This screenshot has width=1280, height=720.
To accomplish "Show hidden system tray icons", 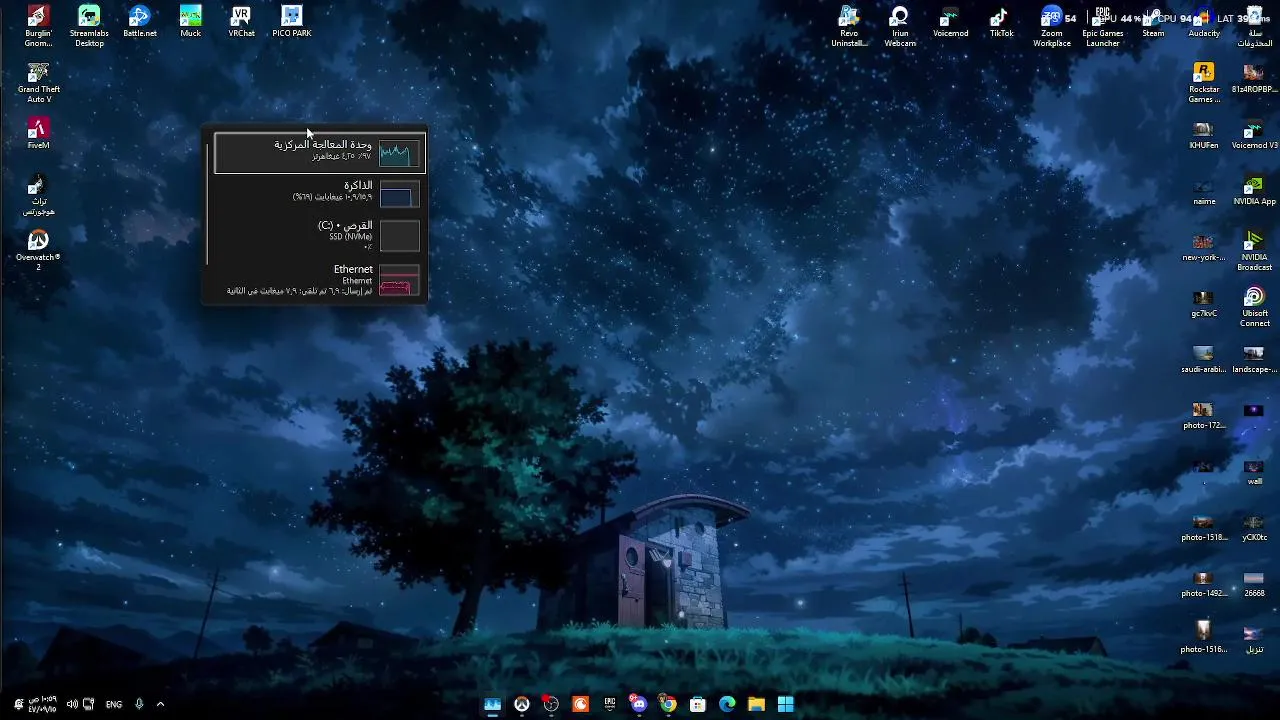I will [x=160, y=704].
